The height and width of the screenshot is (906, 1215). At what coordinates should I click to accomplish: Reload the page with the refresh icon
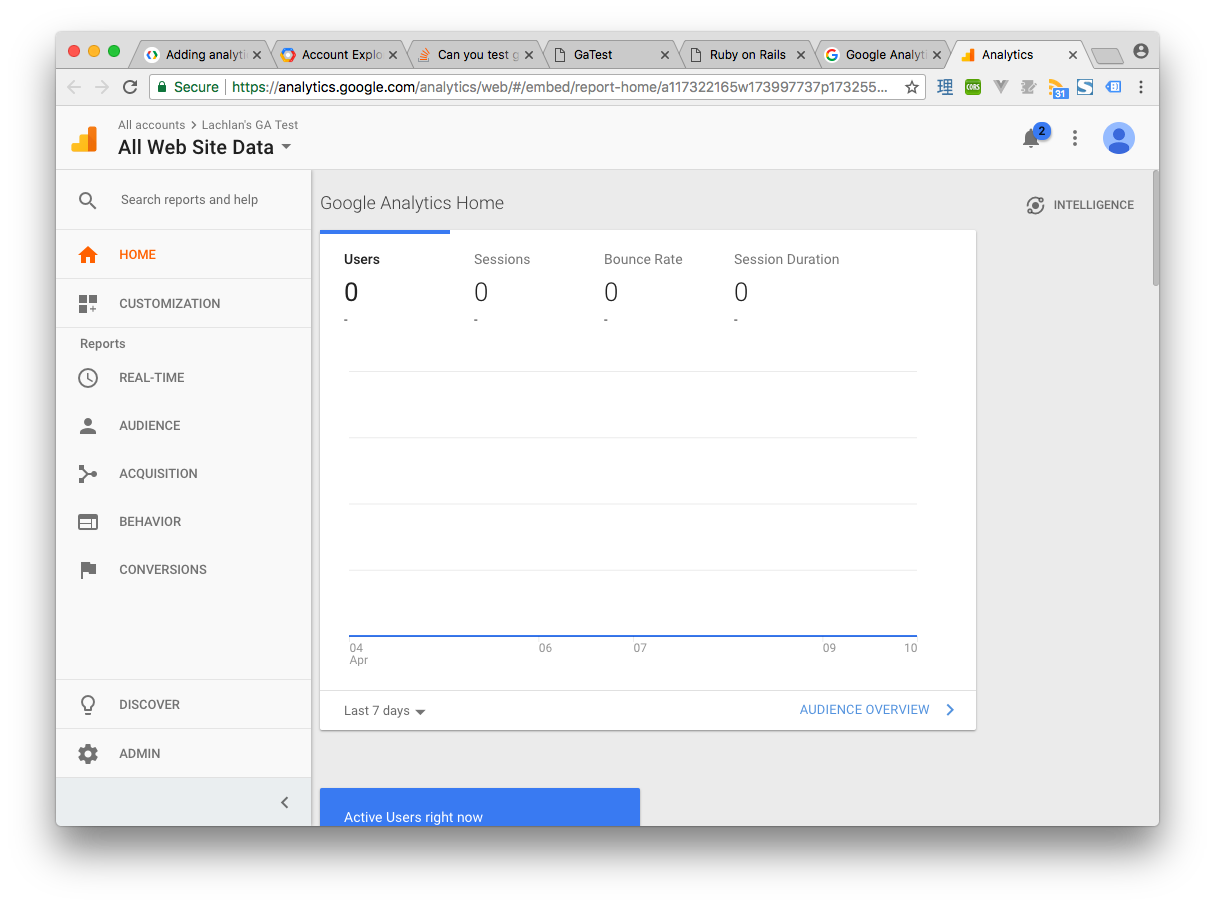[130, 87]
